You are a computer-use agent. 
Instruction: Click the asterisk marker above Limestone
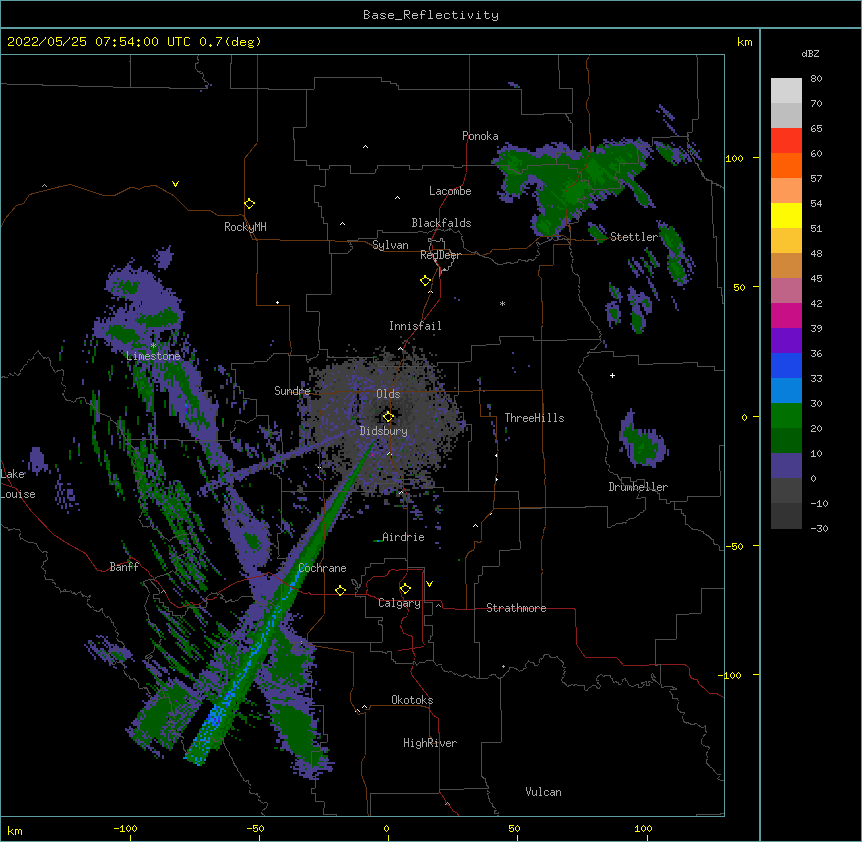pyautogui.click(x=153, y=346)
